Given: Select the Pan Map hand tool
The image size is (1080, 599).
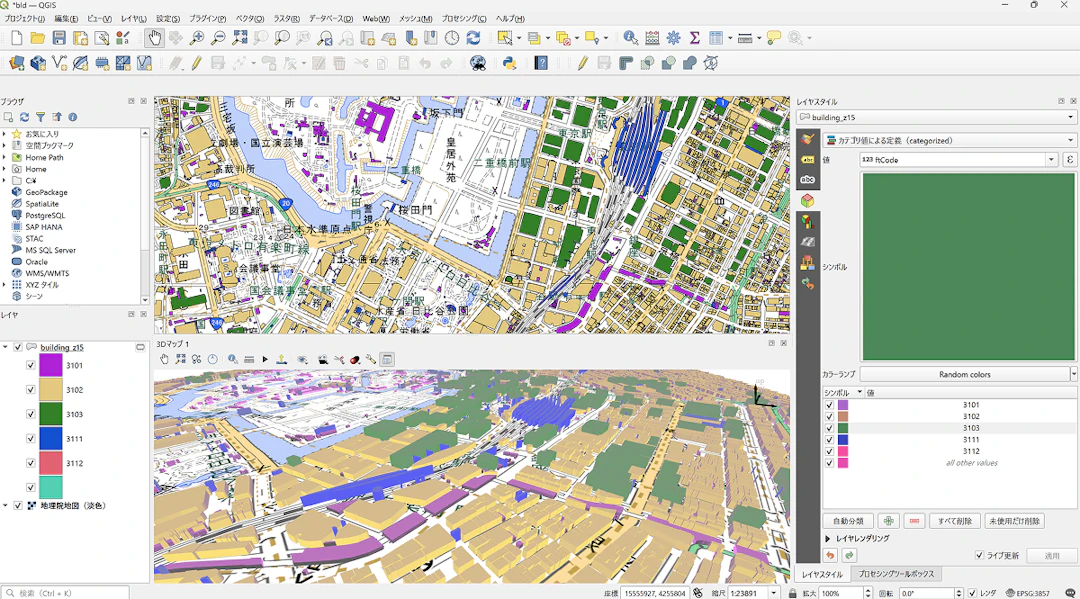Looking at the screenshot, I should (x=154, y=38).
